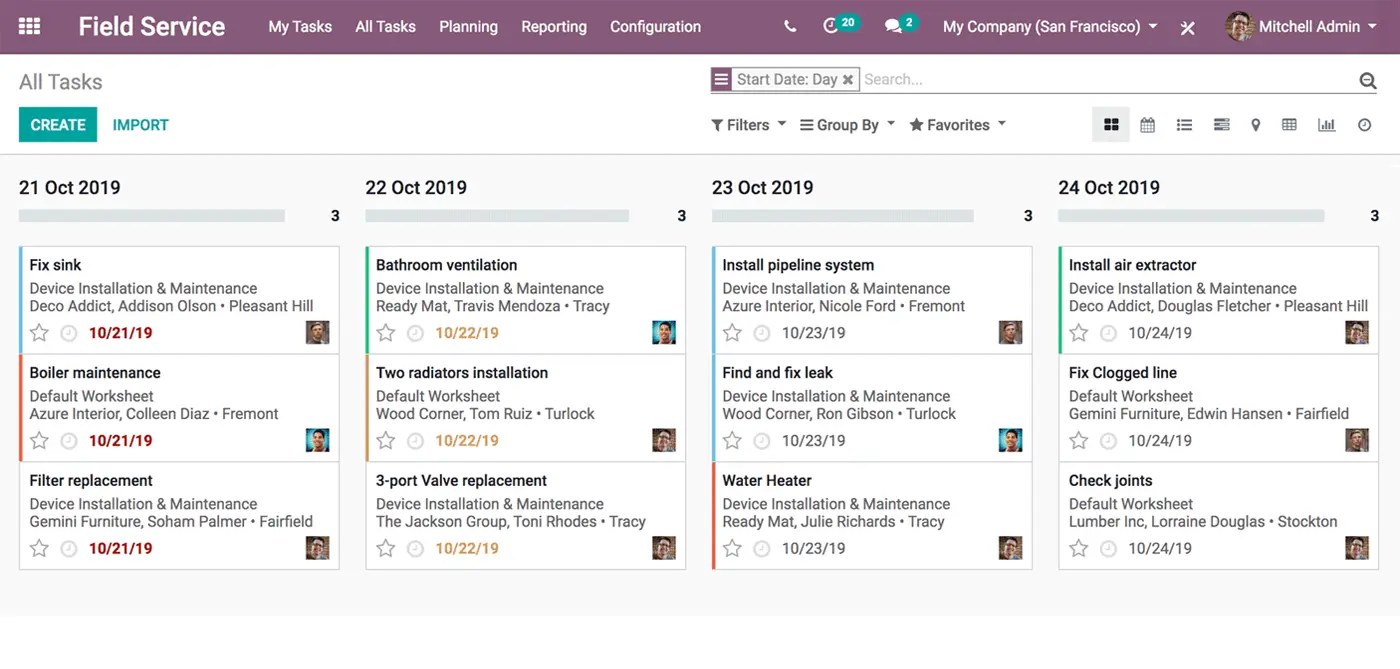This screenshot has width=1400, height=669.
Task: Open the Group By dropdown
Action: point(847,125)
